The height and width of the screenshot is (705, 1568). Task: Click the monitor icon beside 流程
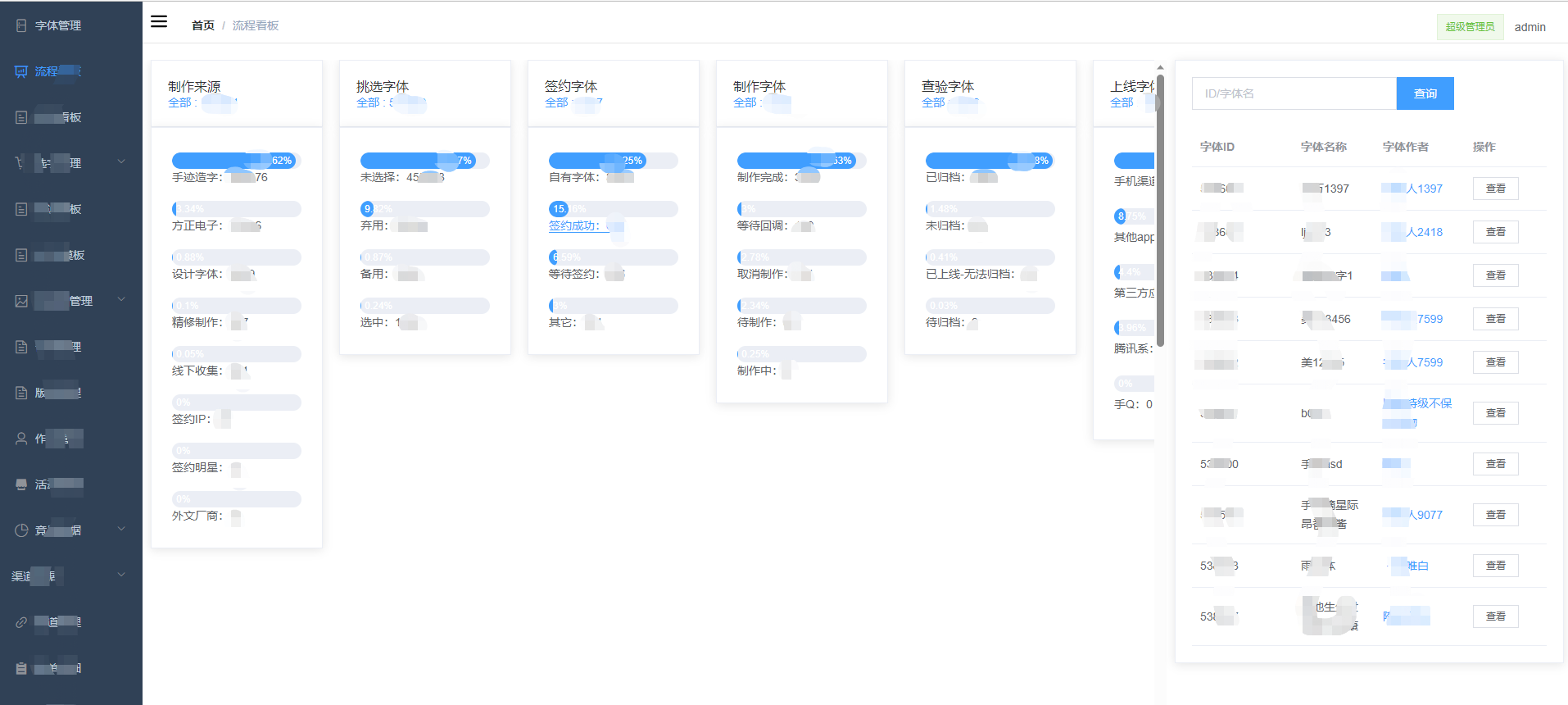[21, 71]
